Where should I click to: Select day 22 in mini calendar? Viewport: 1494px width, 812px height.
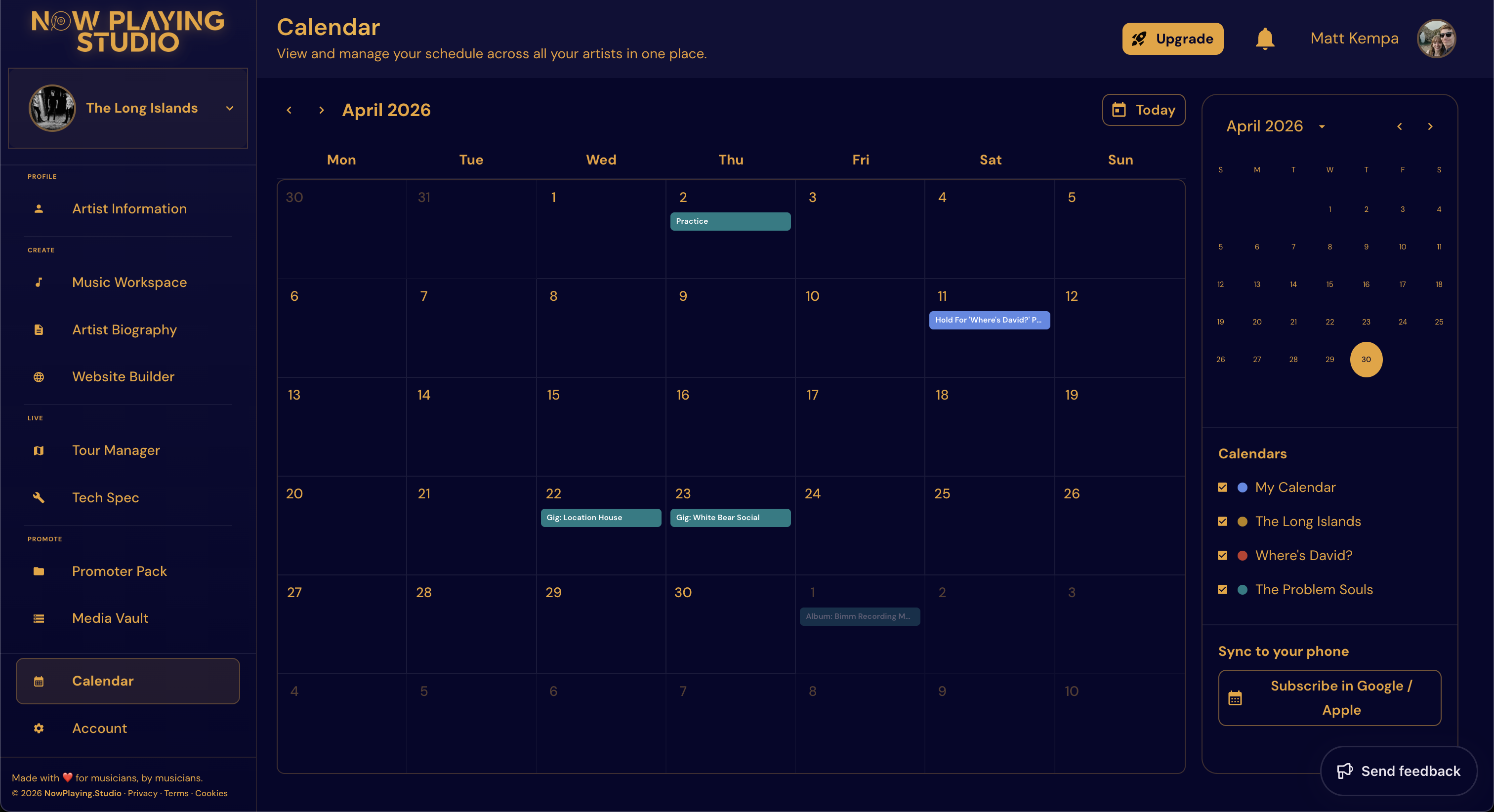pos(1329,323)
